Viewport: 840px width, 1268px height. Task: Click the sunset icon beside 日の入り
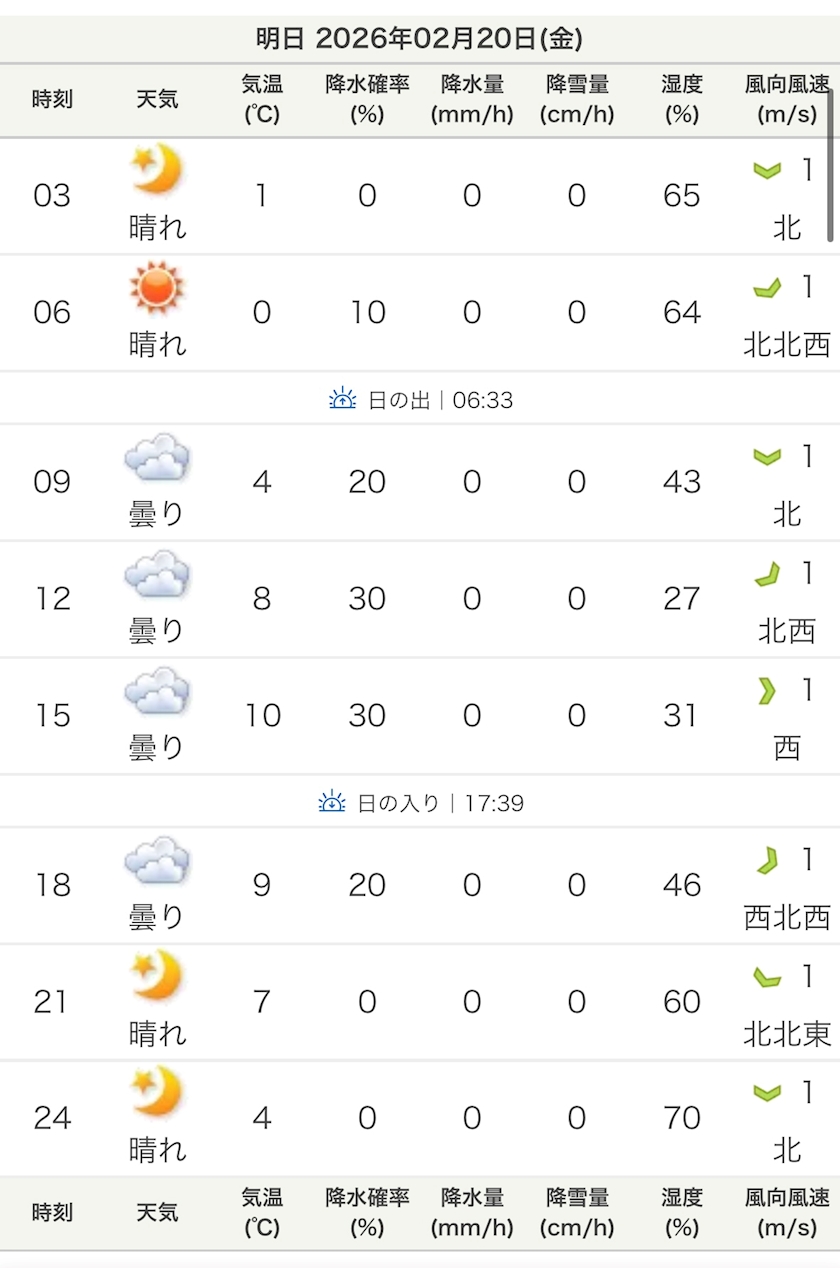coord(332,803)
